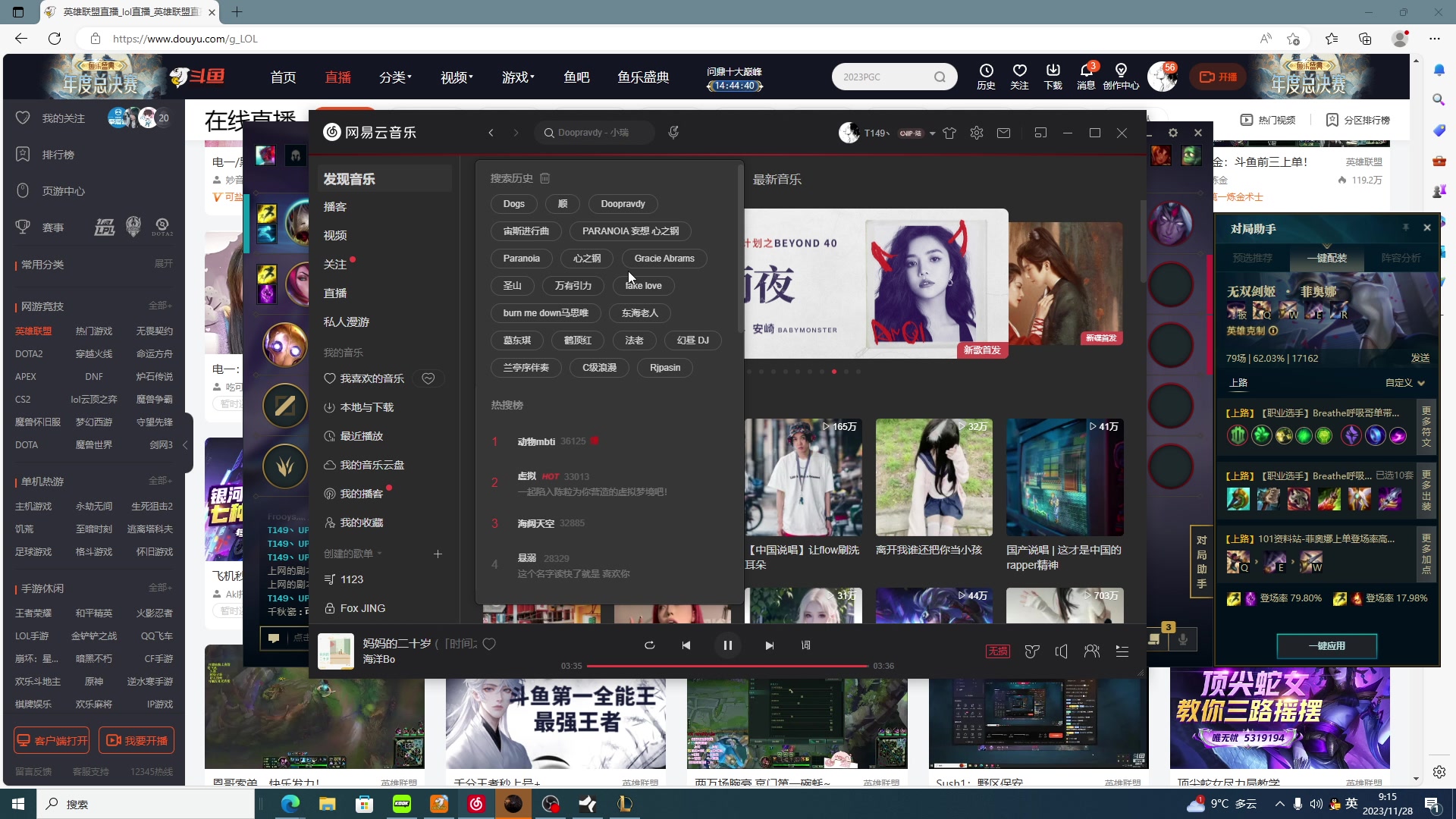The image size is (1456, 819).
Task: Expand 更多出装 in 对局助手
Action: (x=1426, y=490)
